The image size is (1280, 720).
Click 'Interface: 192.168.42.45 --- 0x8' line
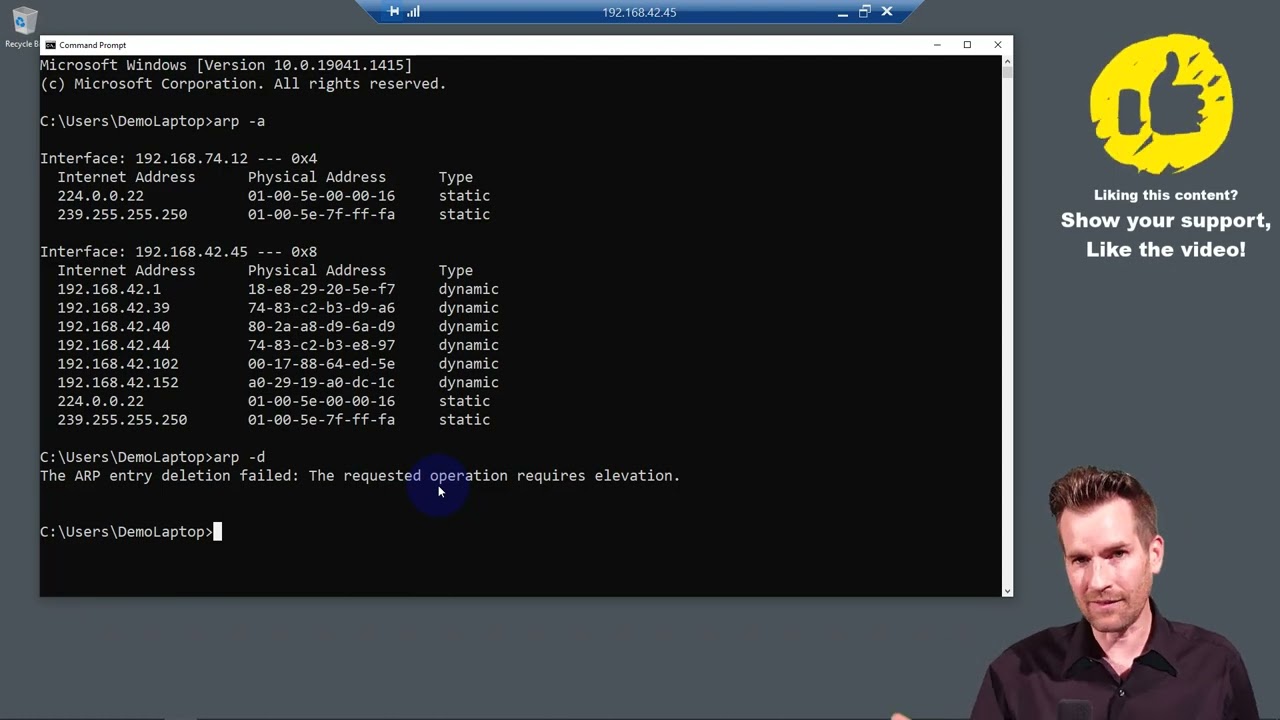[x=178, y=252]
